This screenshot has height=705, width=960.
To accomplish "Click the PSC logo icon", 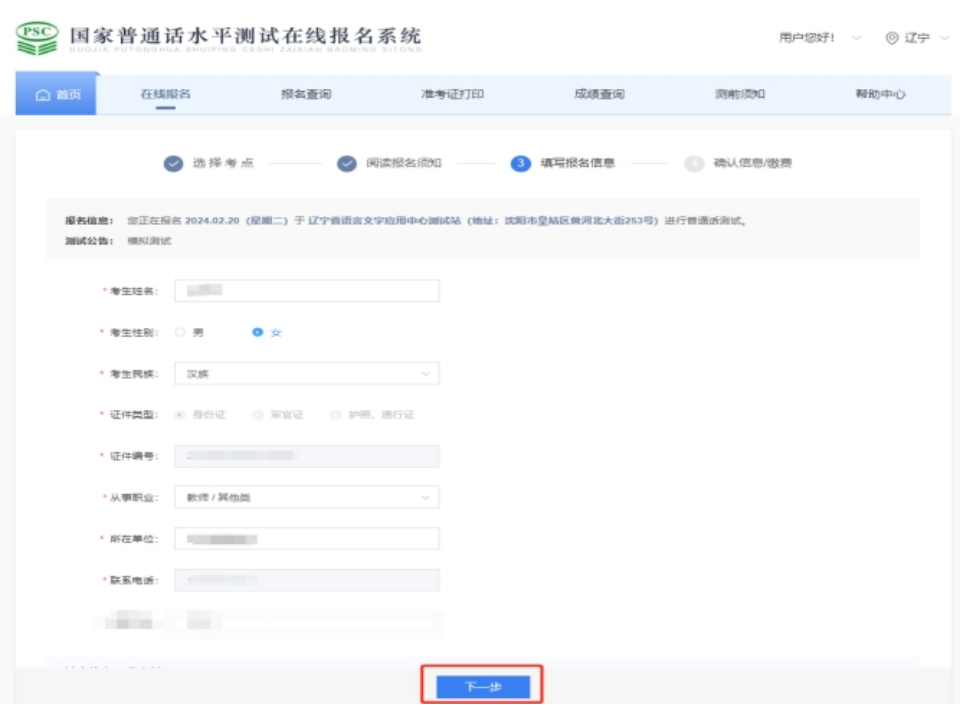I will pyautogui.click(x=37, y=38).
